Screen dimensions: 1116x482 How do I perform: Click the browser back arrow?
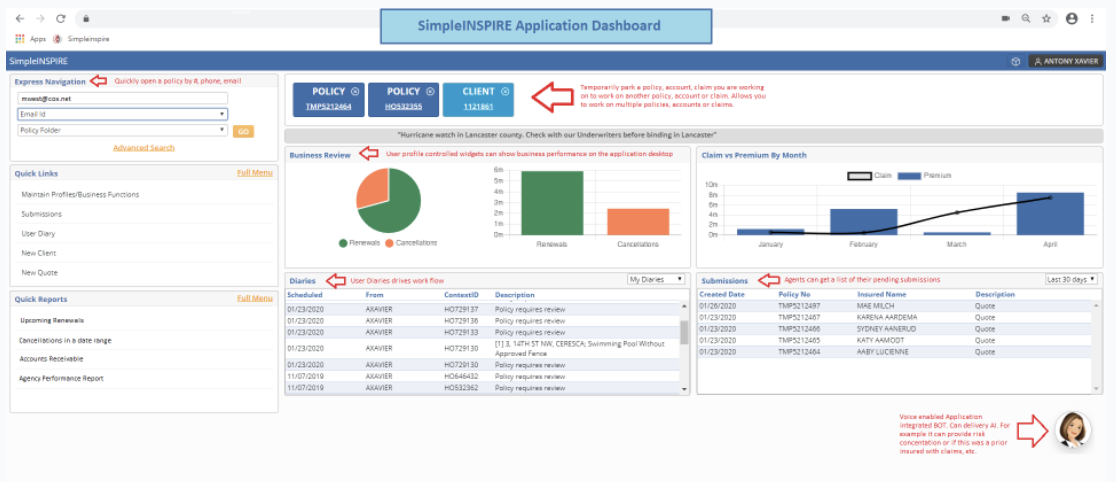tap(19, 19)
